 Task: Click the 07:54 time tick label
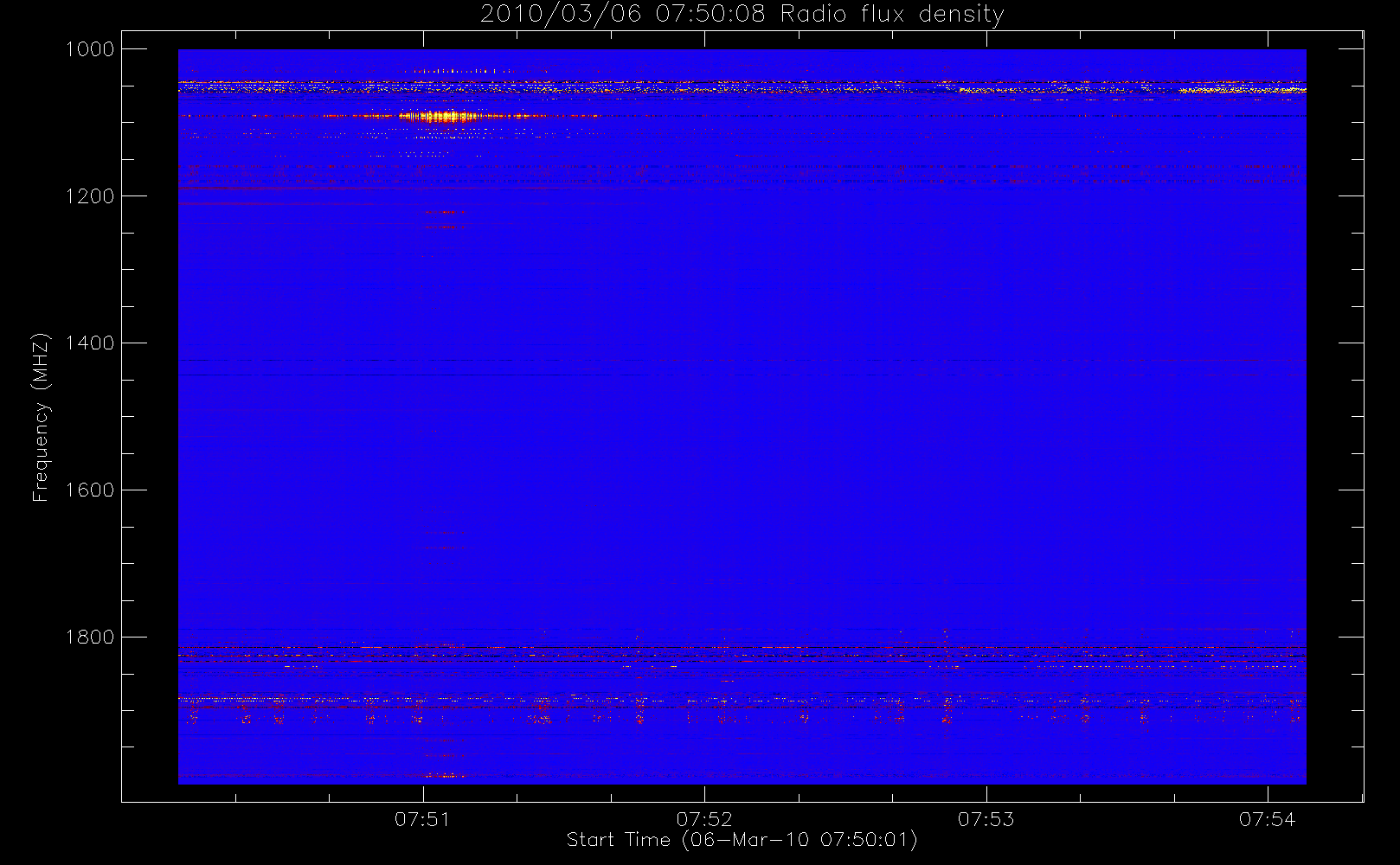(x=1267, y=819)
